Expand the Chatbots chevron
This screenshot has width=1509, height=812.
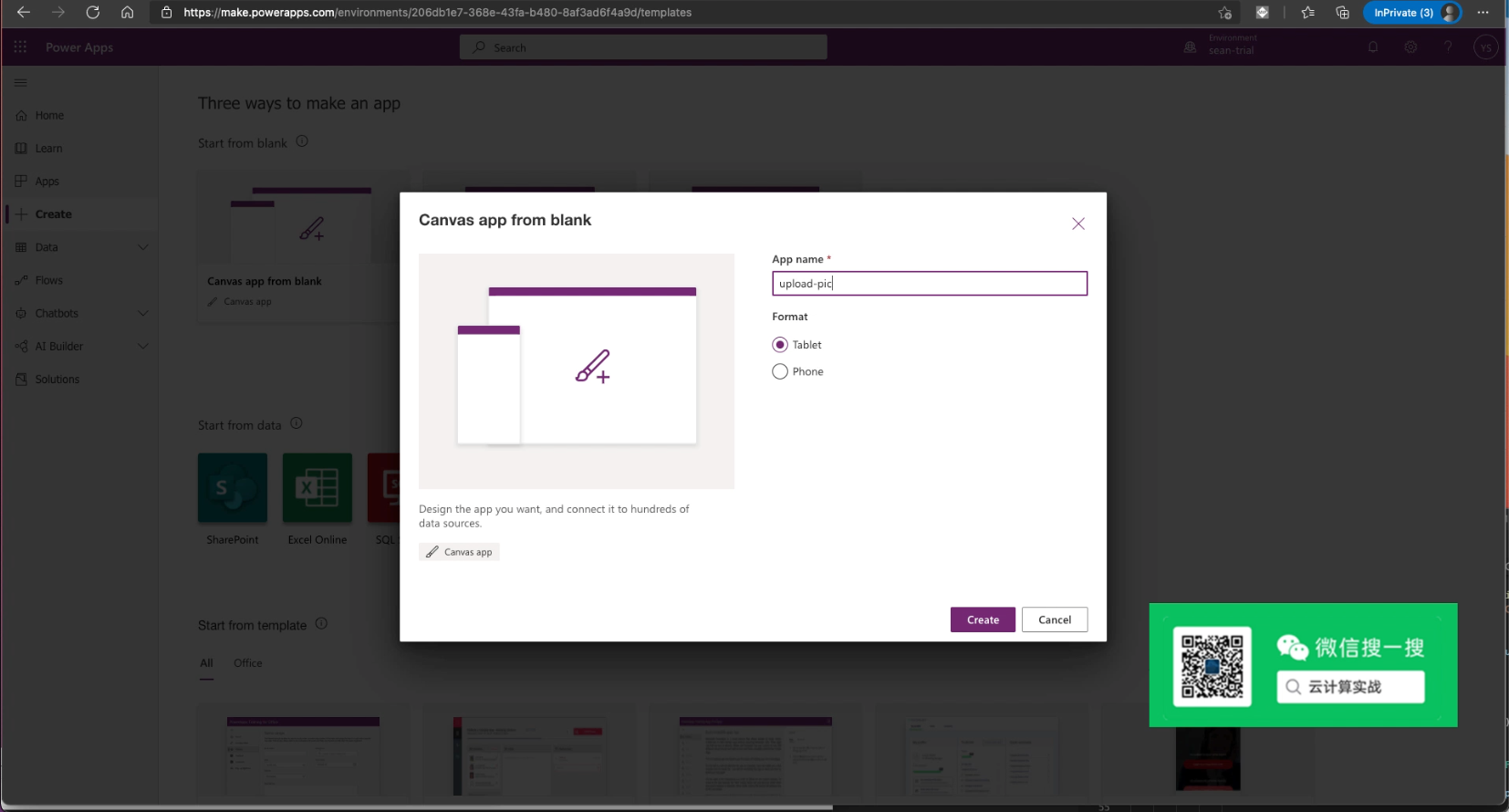pos(143,313)
